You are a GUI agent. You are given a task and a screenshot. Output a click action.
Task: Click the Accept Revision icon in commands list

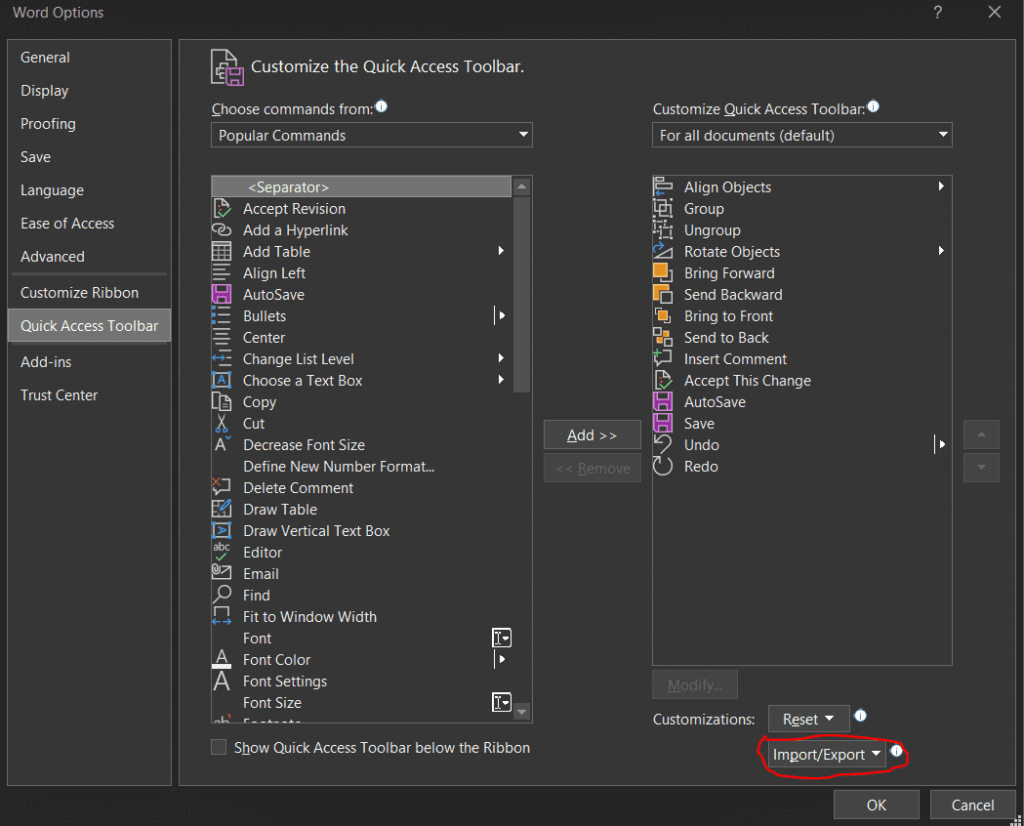(x=222, y=208)
